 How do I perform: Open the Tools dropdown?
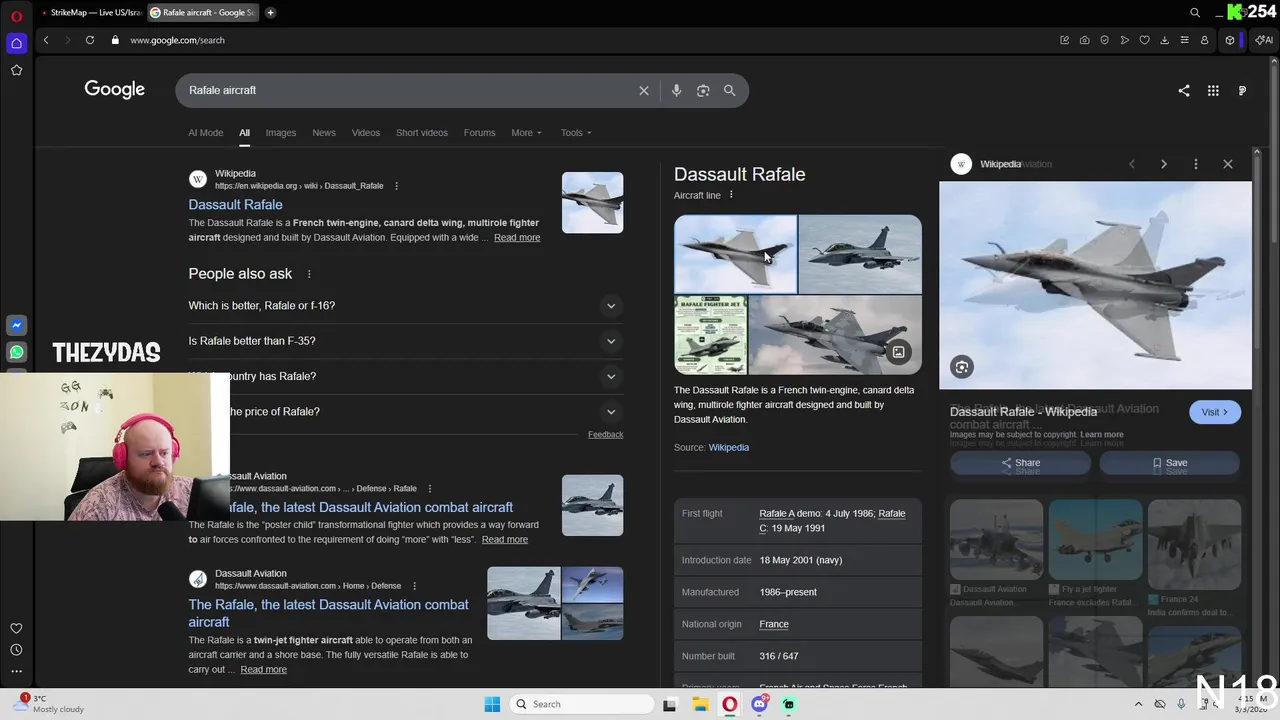tap(576, 133)
